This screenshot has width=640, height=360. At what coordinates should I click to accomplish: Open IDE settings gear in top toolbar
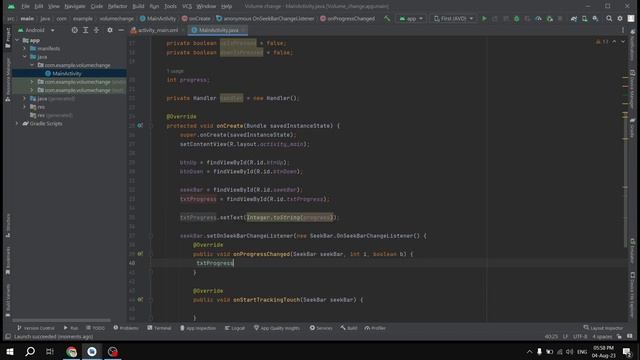[x=620, y=18]
